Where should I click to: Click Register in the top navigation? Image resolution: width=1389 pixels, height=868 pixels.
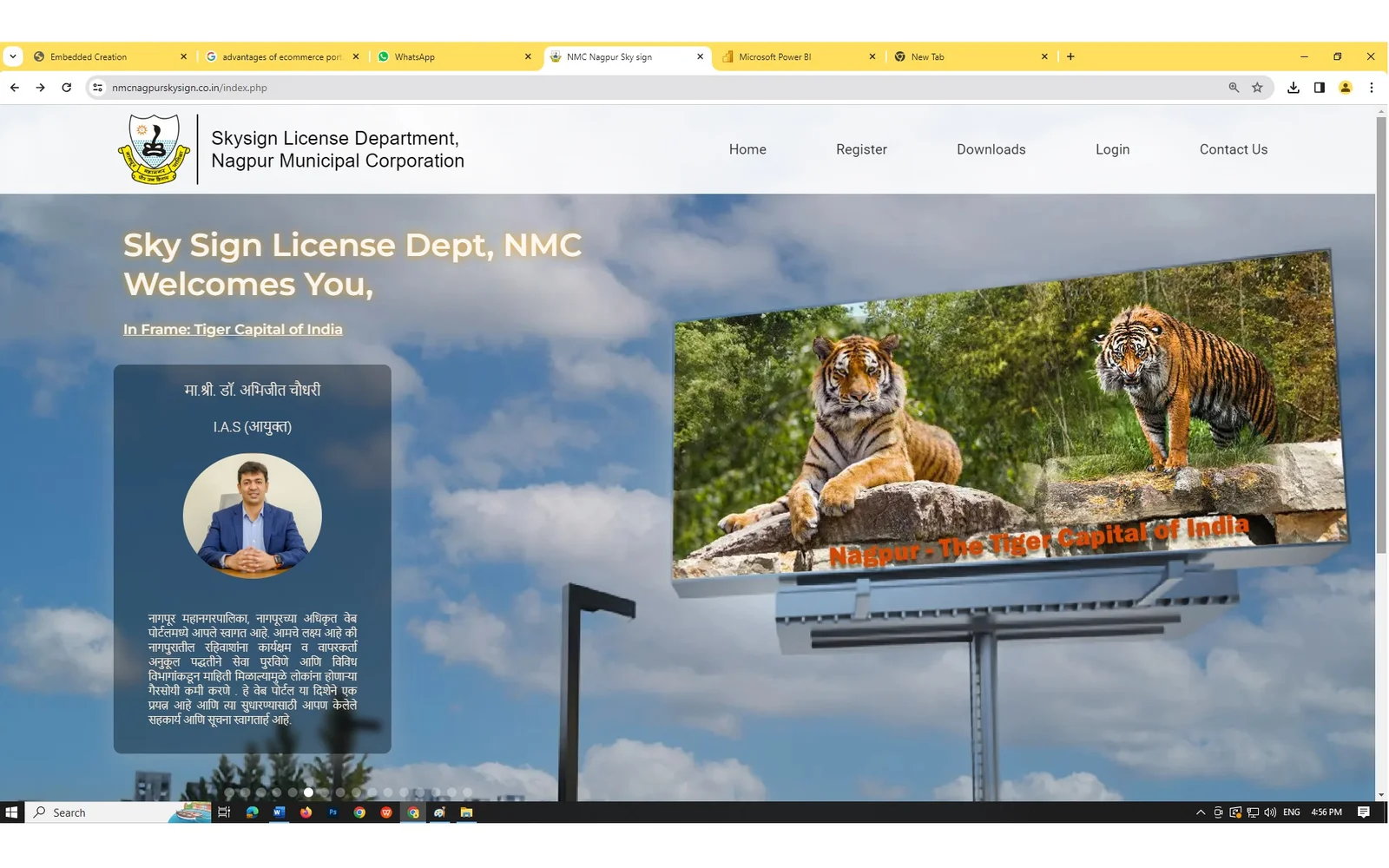pos(860,148)
